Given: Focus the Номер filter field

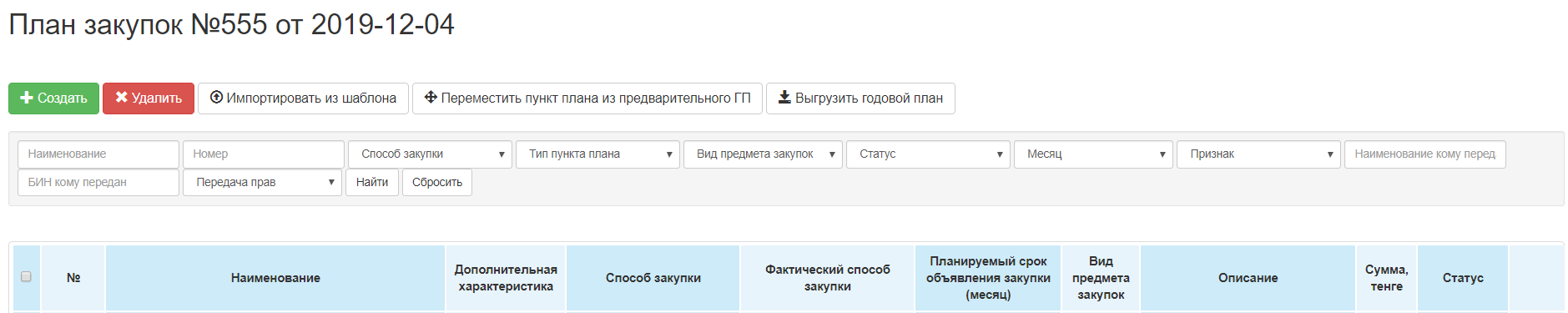Looking at the screenshot, I should pos(264,154).
